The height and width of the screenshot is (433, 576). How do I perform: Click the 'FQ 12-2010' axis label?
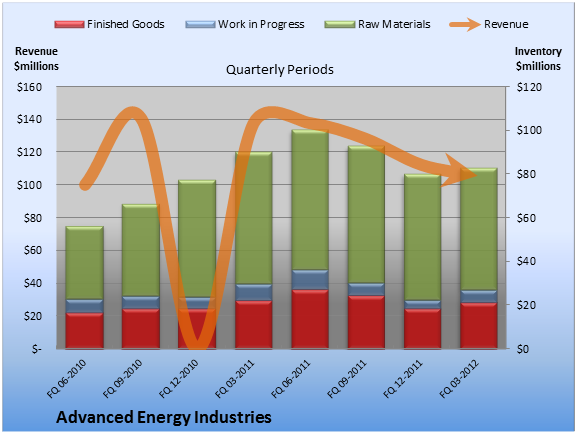click(179, 379)
